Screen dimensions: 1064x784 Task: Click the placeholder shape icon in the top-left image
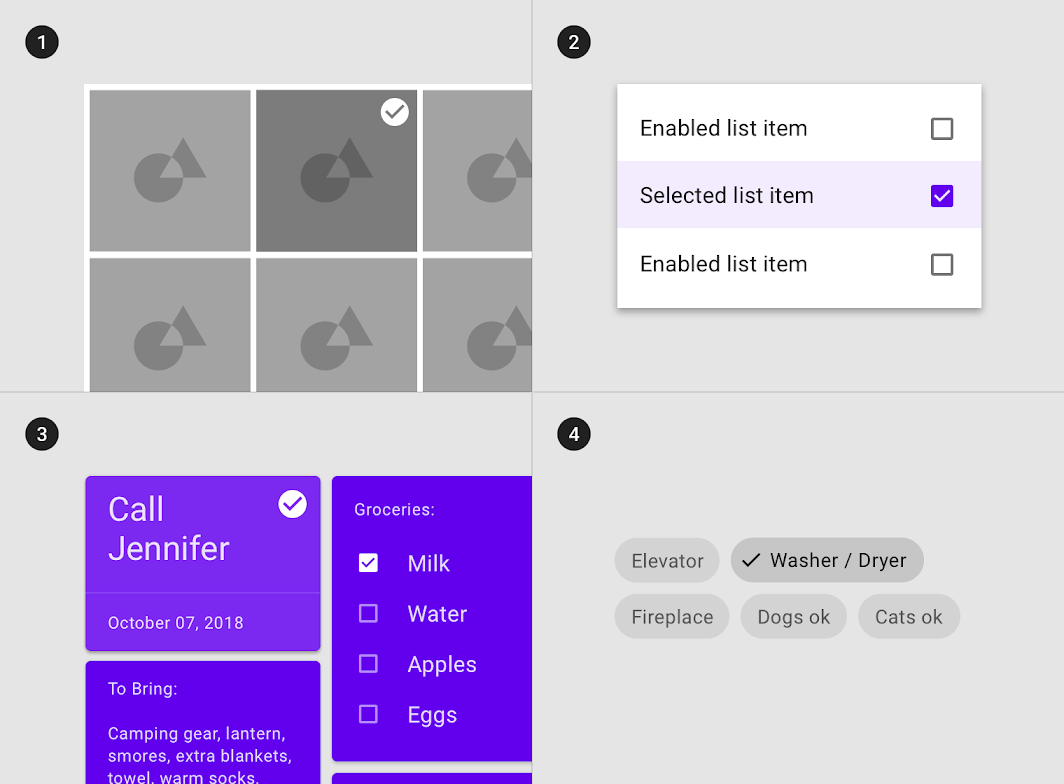[169, 169]
